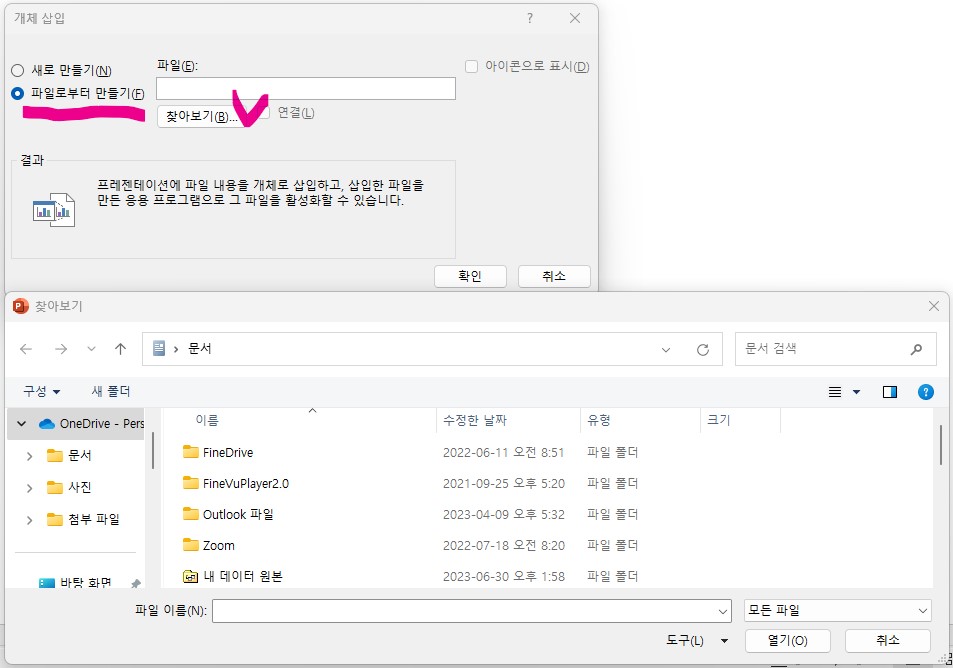Viewport: 953px width, 668px height.
Task: Click the 문서 검색 search magnifier icon
Action: 916,348
